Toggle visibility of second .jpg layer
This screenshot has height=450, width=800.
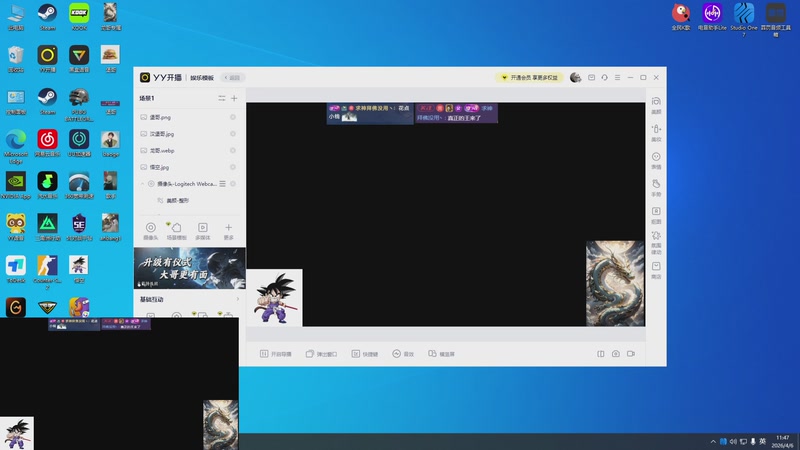click(233, 134)
